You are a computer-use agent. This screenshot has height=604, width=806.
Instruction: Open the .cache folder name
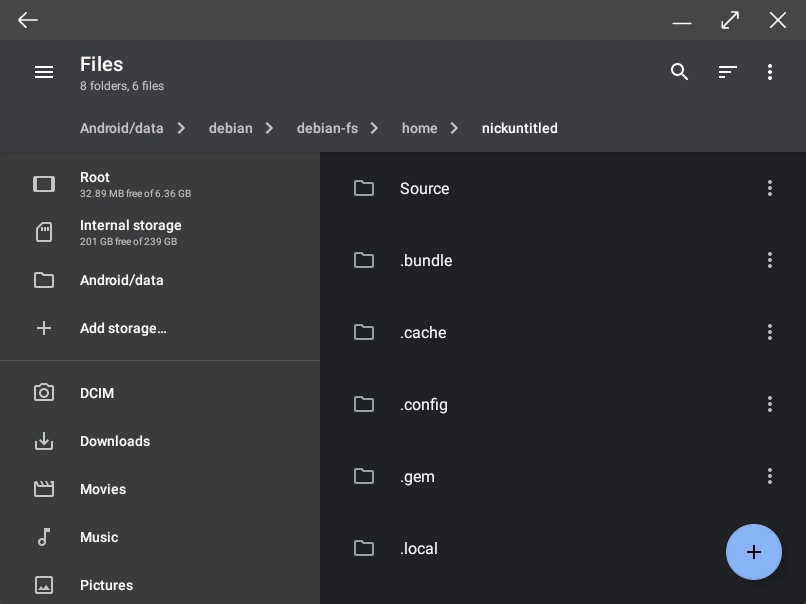[423, 333]
